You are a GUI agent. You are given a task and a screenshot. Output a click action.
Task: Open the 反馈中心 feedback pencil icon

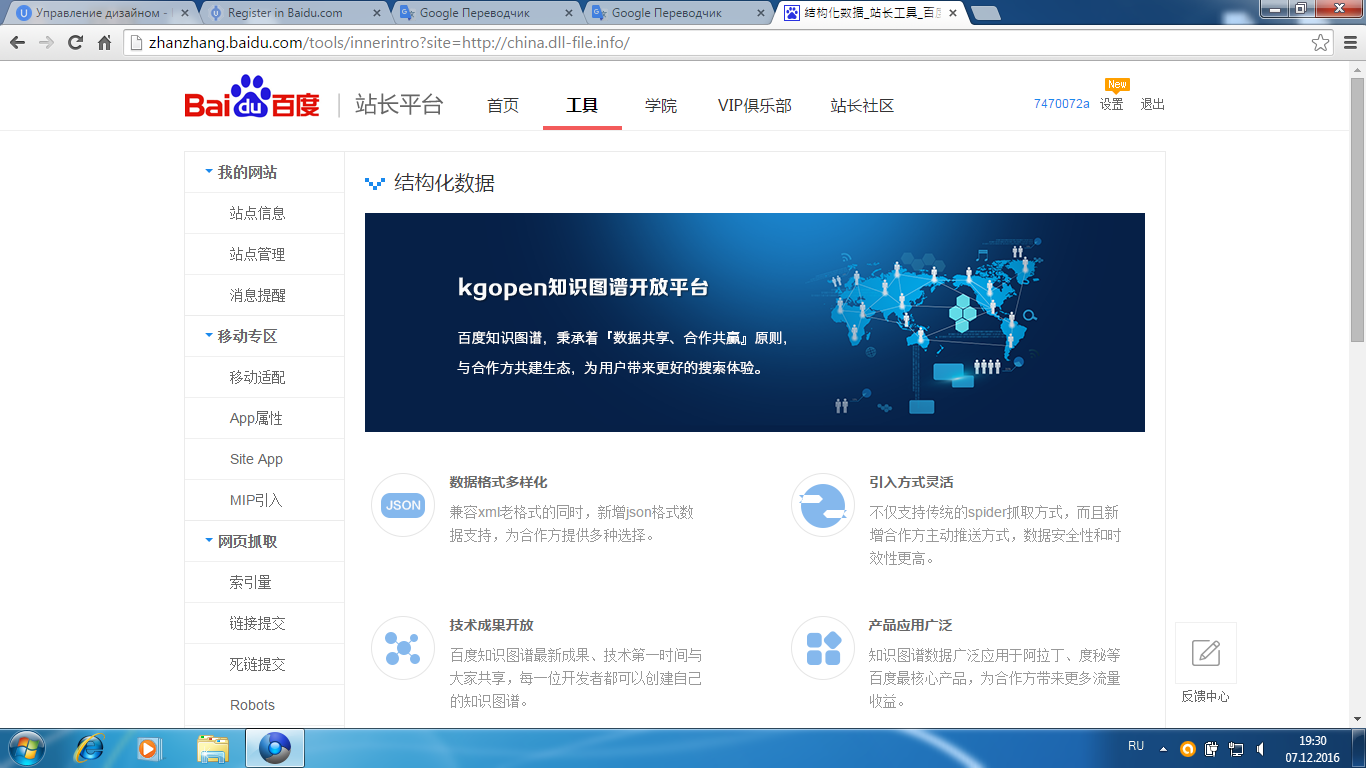[x=1206, y=653]
